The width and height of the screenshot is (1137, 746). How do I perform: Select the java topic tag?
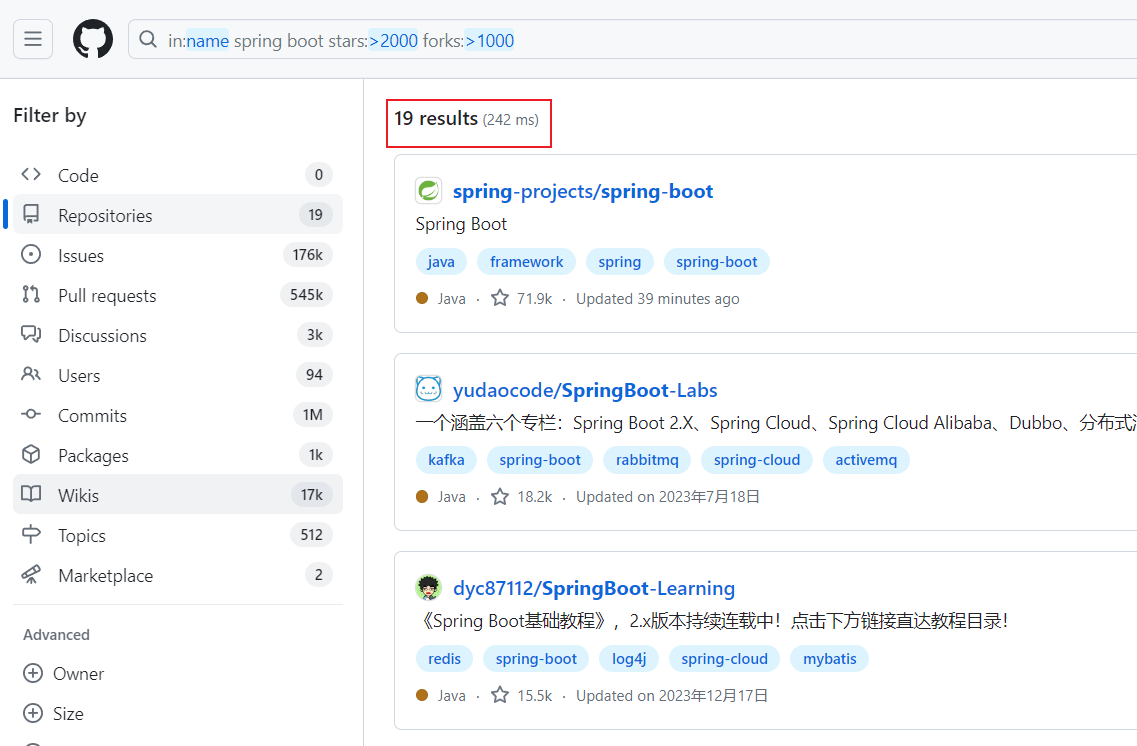(x=441, y=262)
